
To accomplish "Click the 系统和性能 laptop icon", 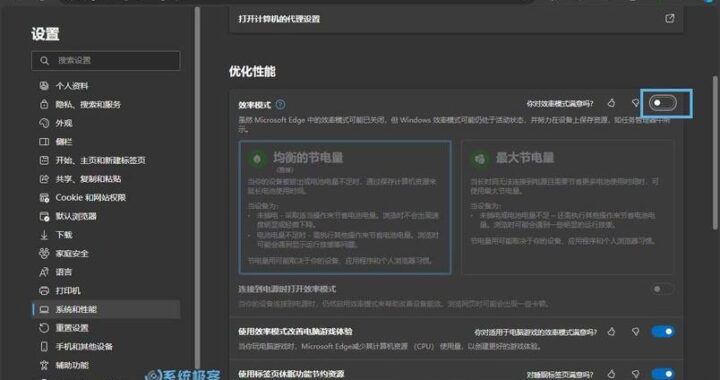I will click(44, 309).
